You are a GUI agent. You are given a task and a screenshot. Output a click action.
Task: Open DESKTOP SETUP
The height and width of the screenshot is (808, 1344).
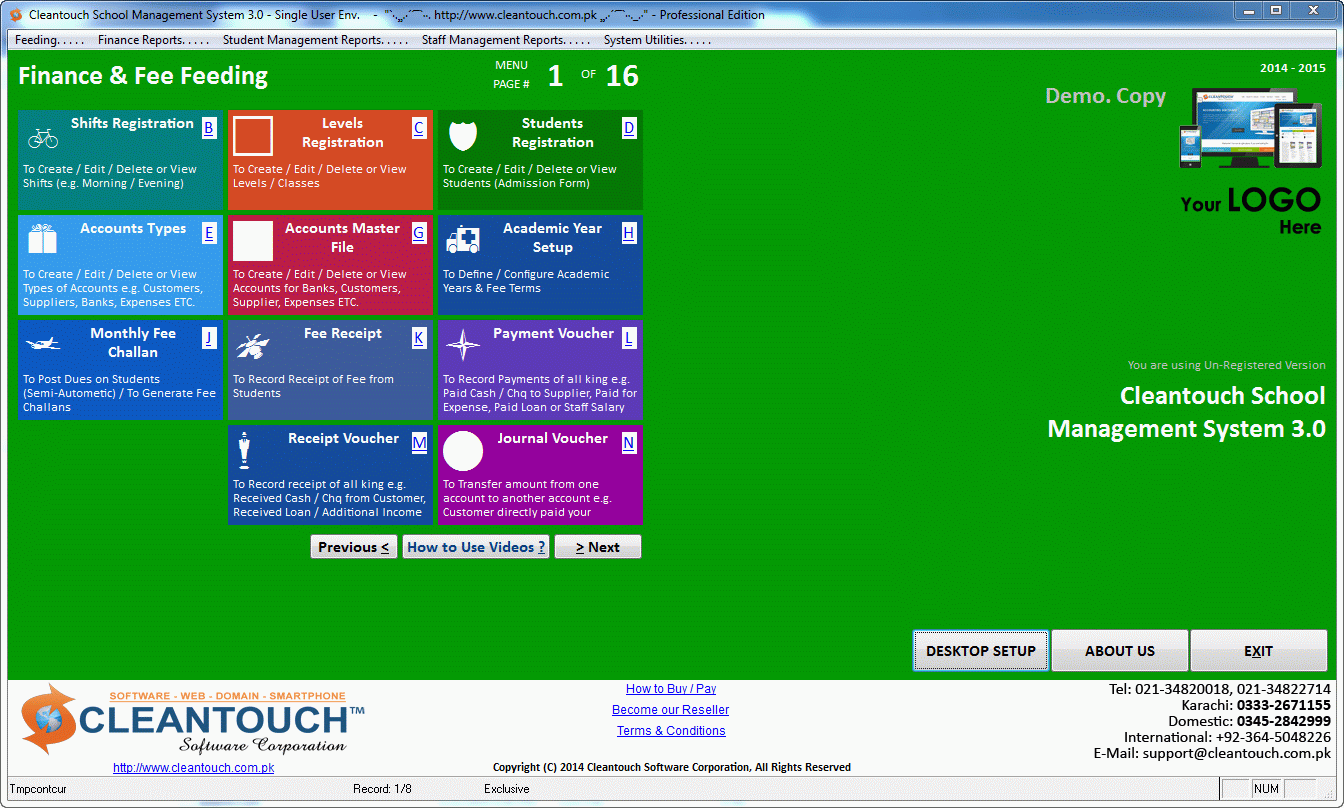coord(981,651)
